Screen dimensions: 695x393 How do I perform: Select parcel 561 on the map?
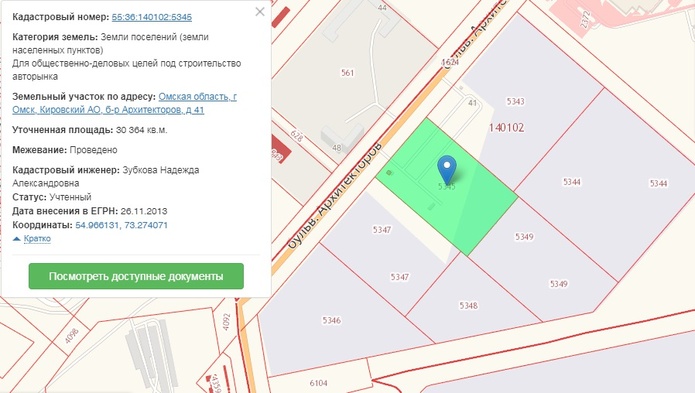click(x=348, y=72)
